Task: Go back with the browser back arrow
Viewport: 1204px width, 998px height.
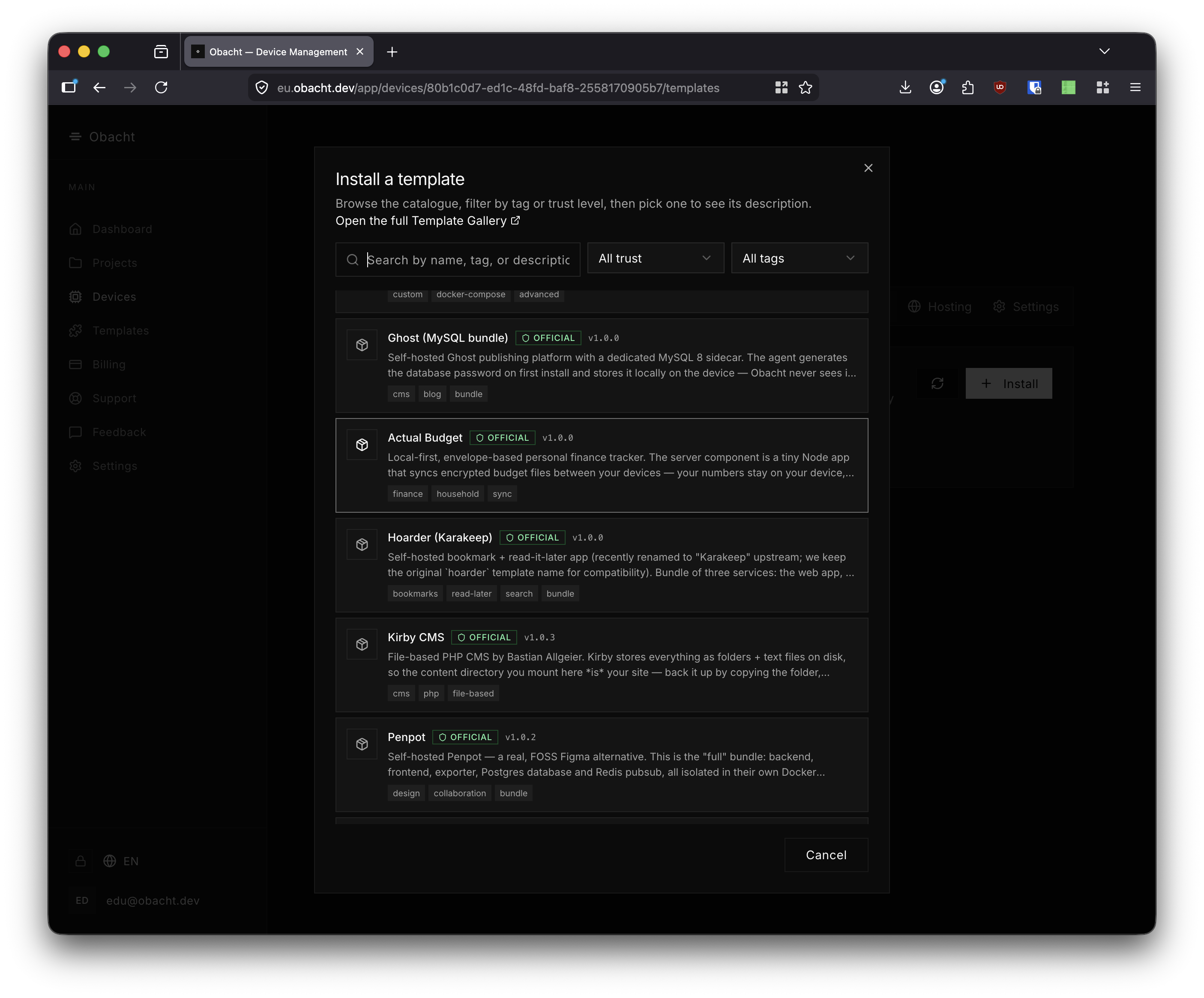Action: [x=100, y=88]
